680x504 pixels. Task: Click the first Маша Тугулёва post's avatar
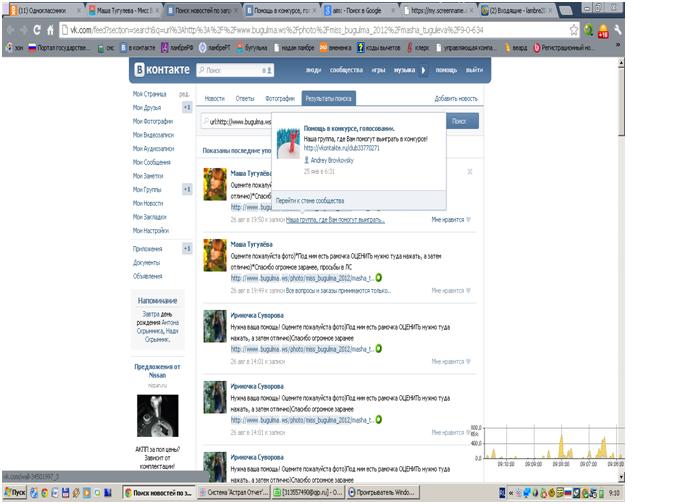coord(215,184)
